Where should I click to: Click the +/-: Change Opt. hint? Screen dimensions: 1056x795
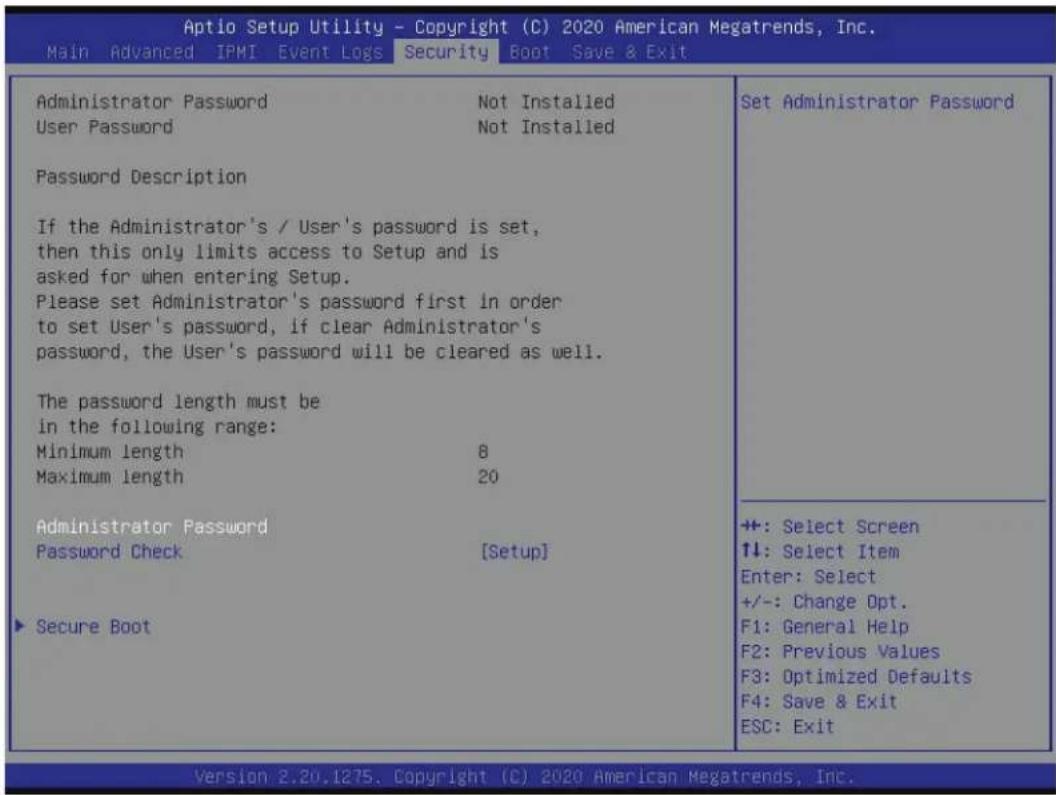tap(824, 602)
